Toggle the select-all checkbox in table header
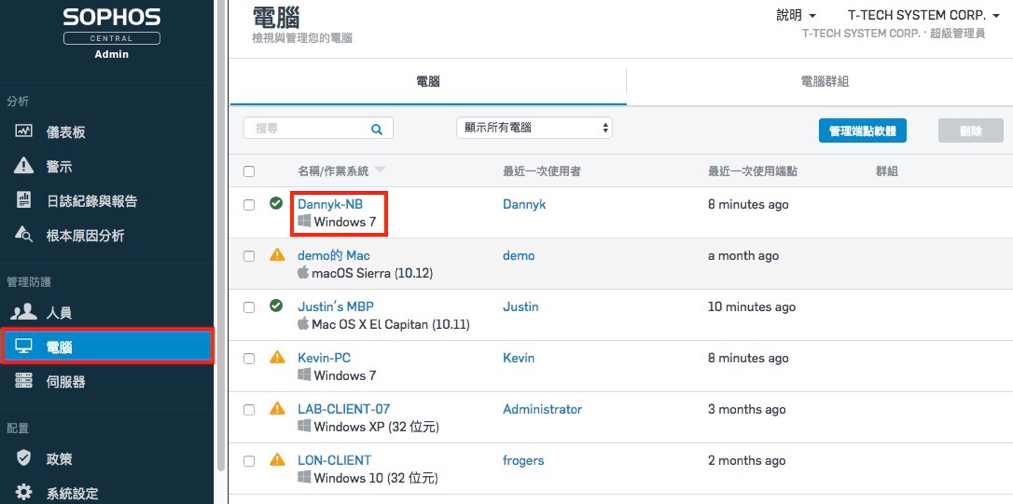 point(249,171)
